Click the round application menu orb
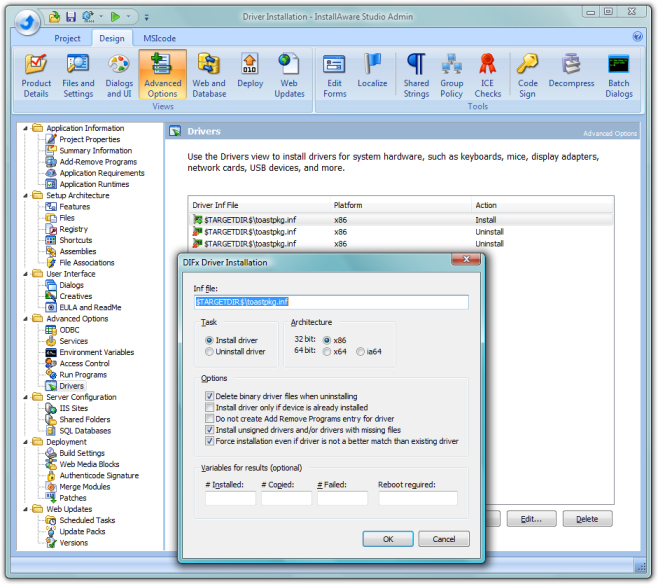This screenshot has height=584, width=658. click(28, 22)
